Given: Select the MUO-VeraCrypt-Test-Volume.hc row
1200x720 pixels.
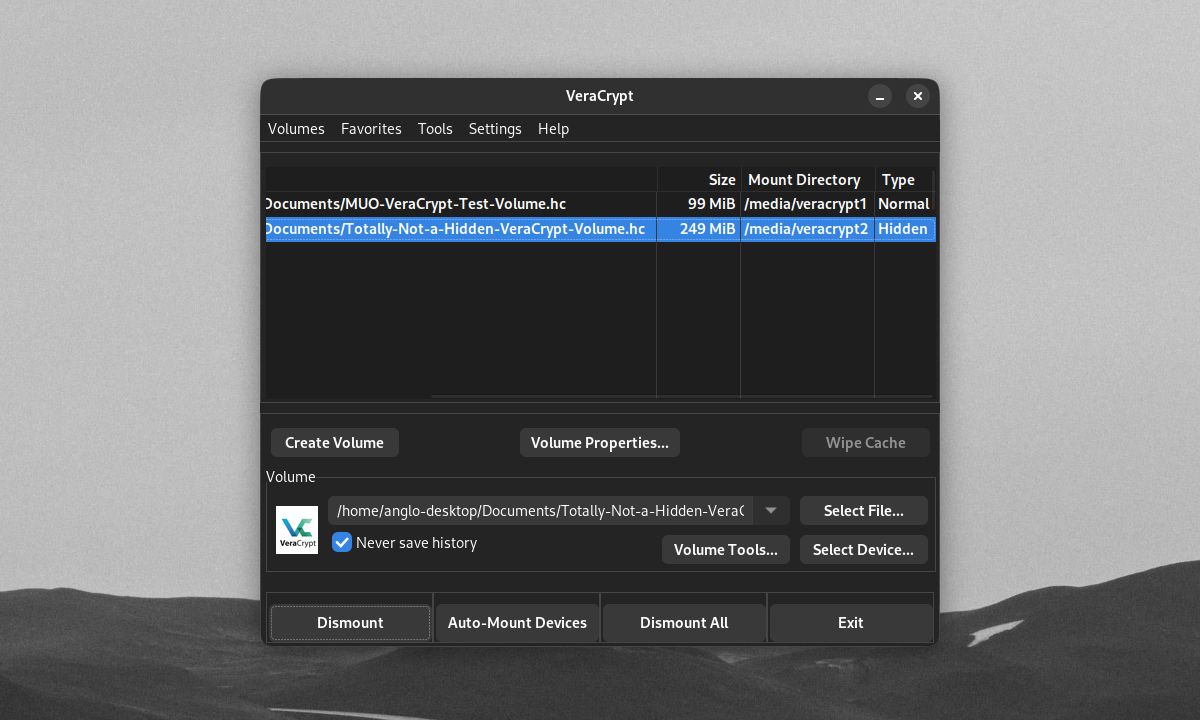Looking at the screenshot, I should point(600,204).
